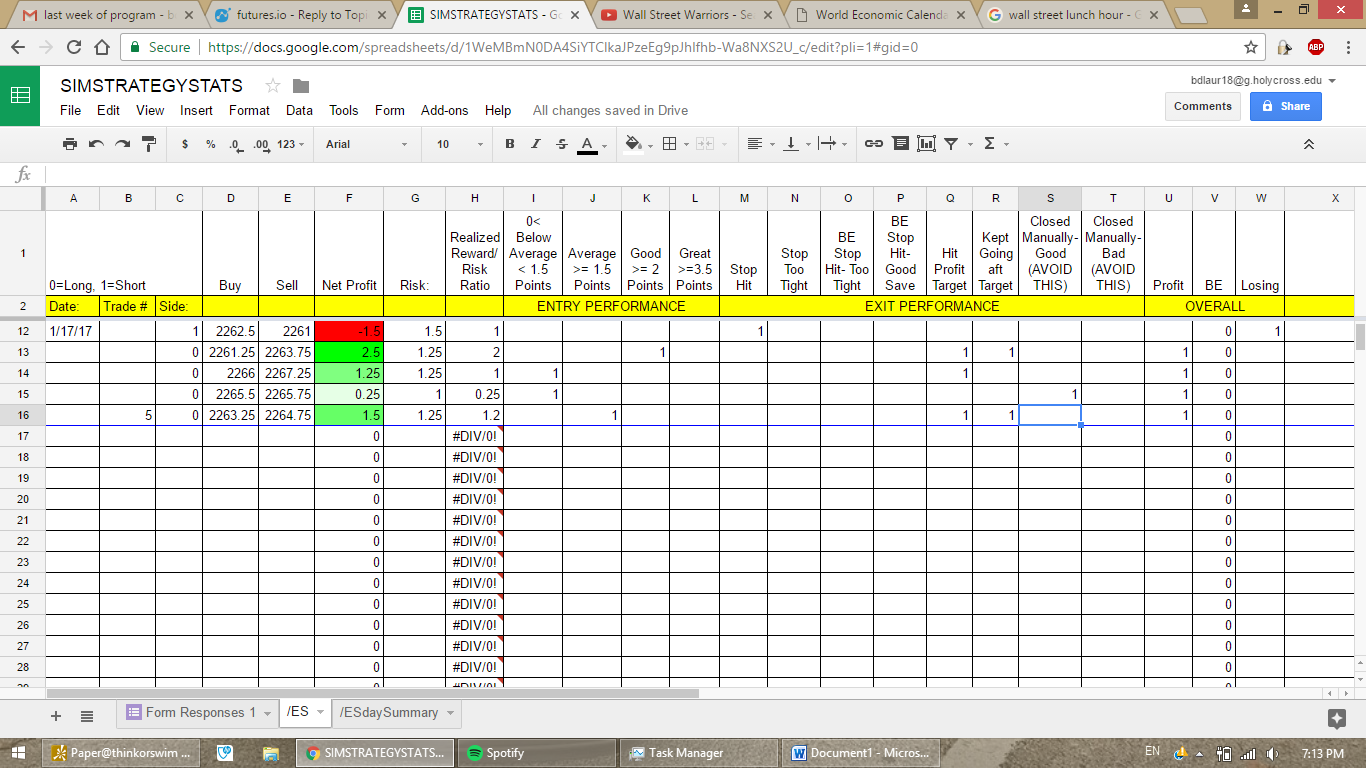
Task: Format selection as currency
Action: tap(185, 144)
